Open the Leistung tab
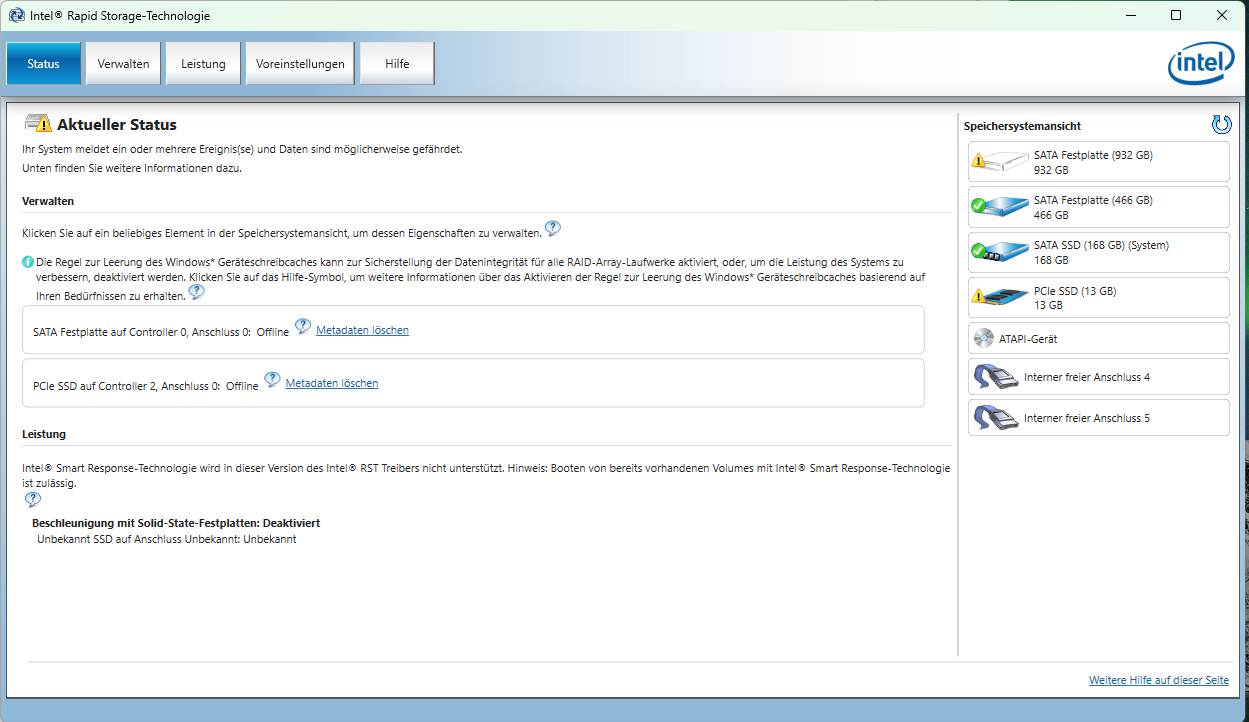The image size is (1249, 722). click(x=203, y=64)
